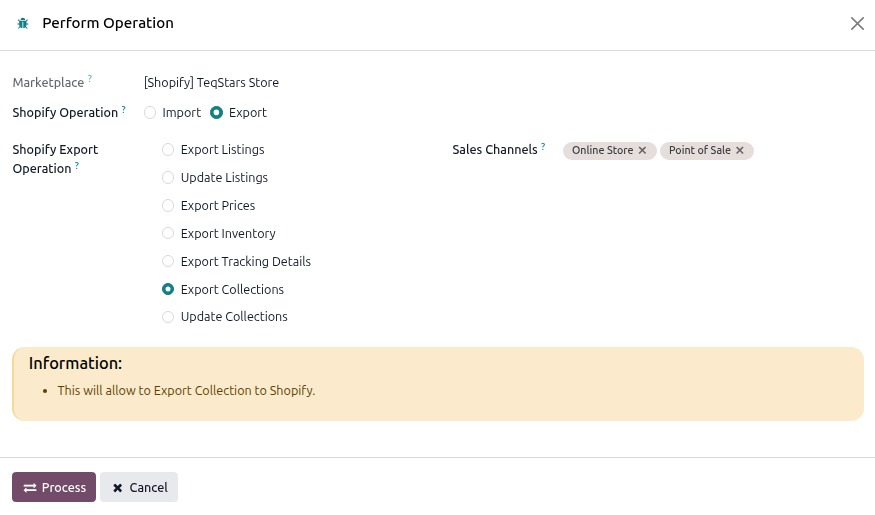Show help tooltip for Shopify Operation

tap(124, 109)
